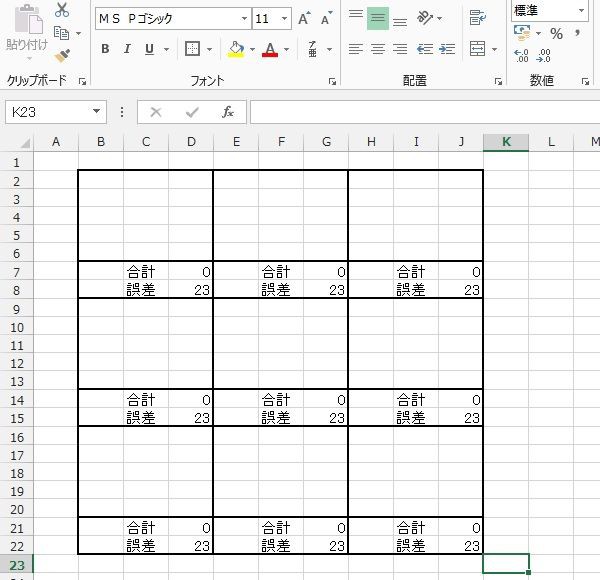Image resolution: width=600 pixels, height=580 pixels.
Task: Click the accounting currency format icon
Action: 522,33
